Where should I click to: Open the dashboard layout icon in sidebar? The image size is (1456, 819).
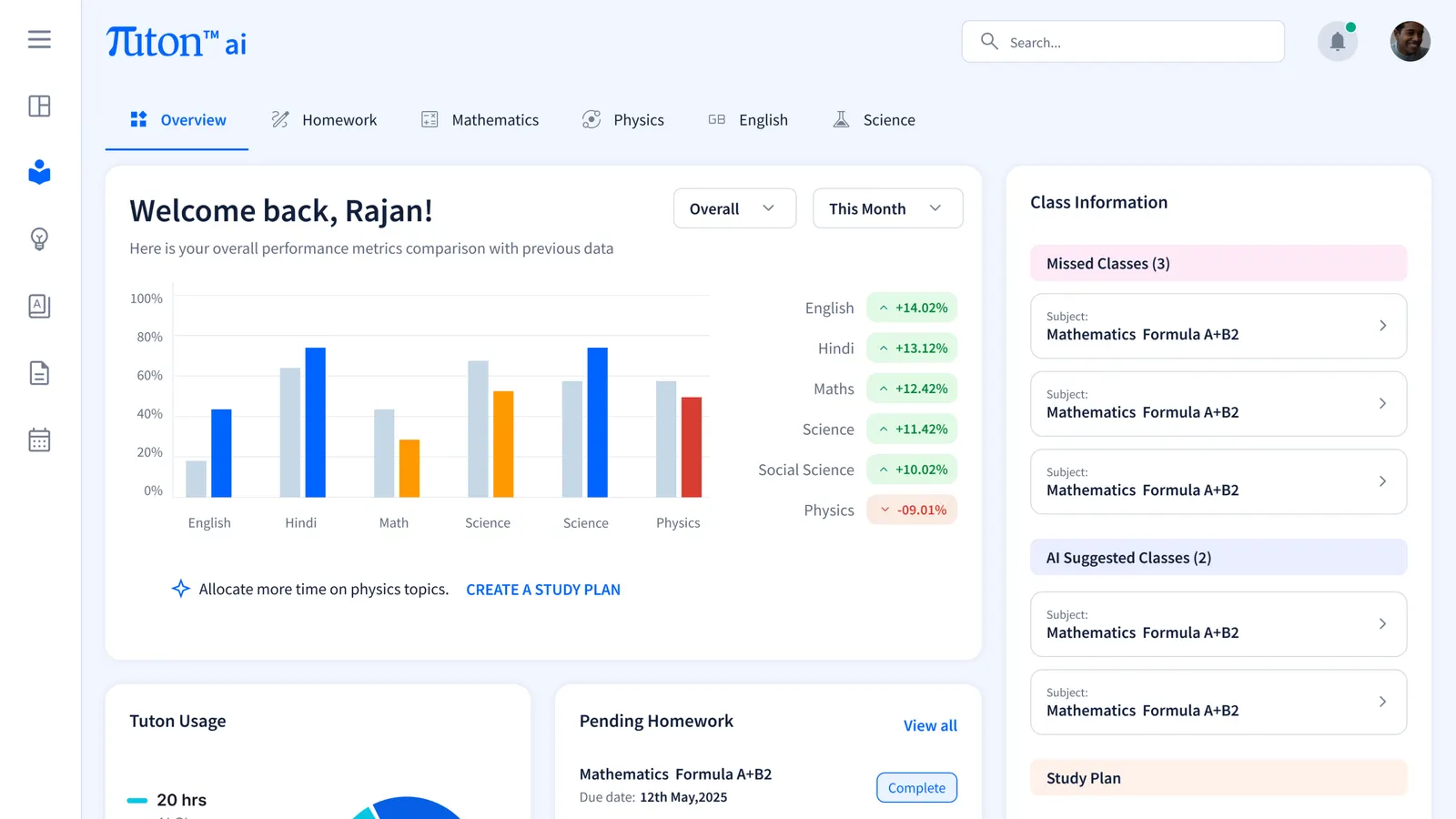(x=39, y=106)
